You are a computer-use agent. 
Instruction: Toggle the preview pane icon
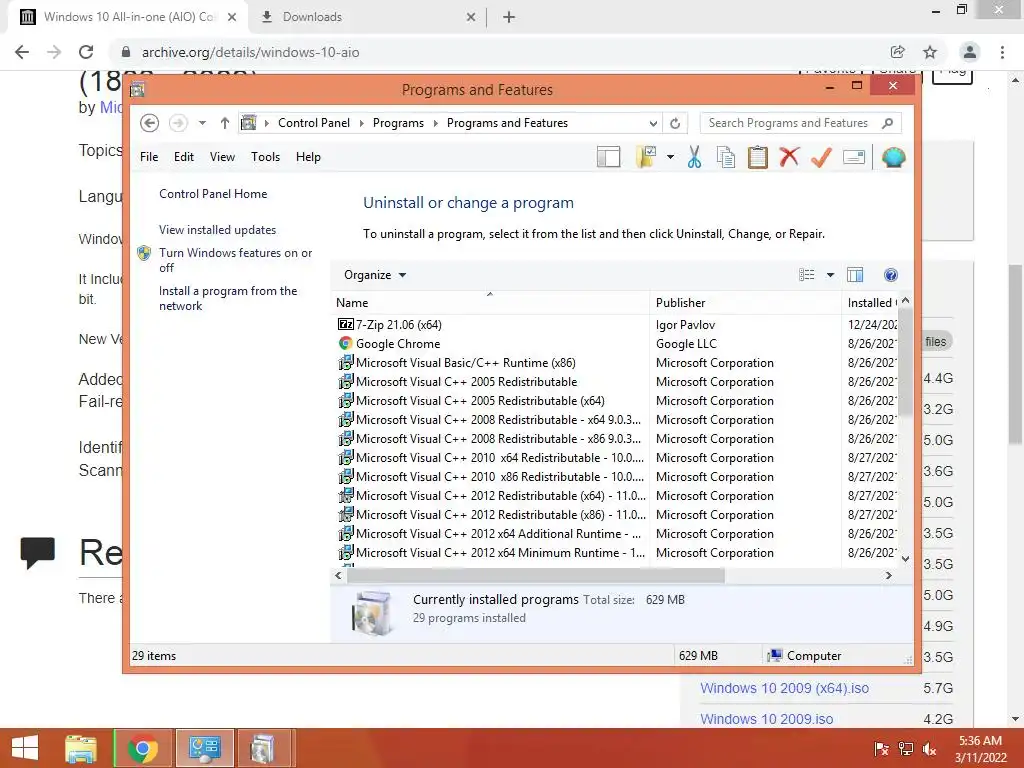855,275
